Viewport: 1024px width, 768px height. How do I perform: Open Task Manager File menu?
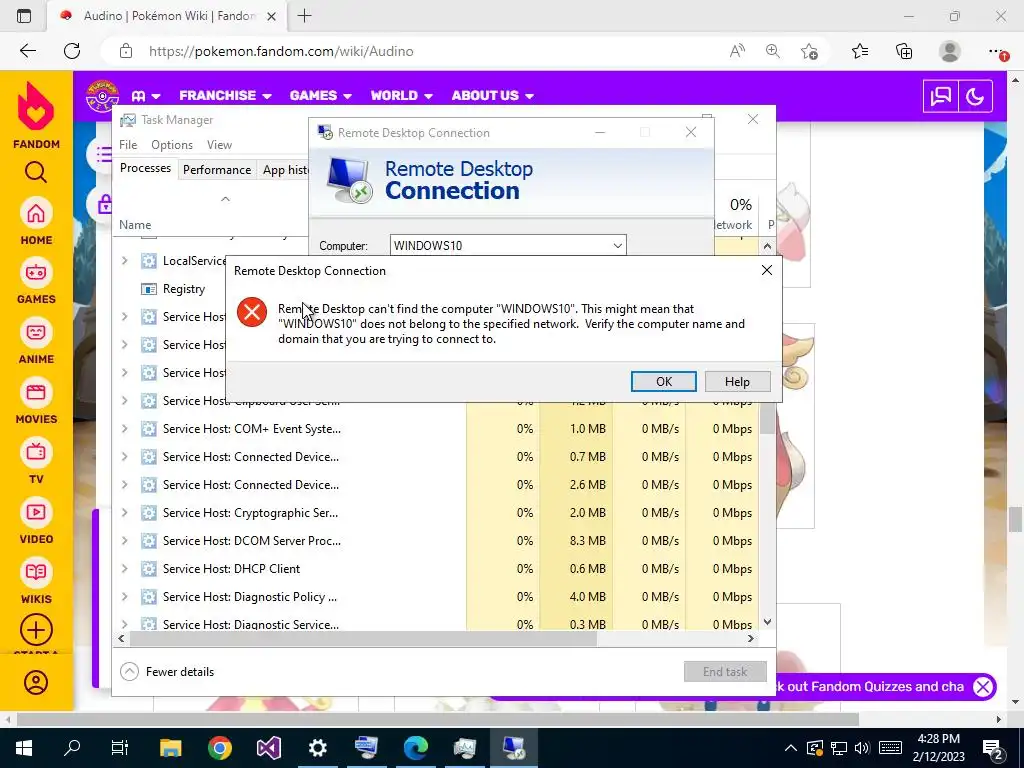point(128,145)
